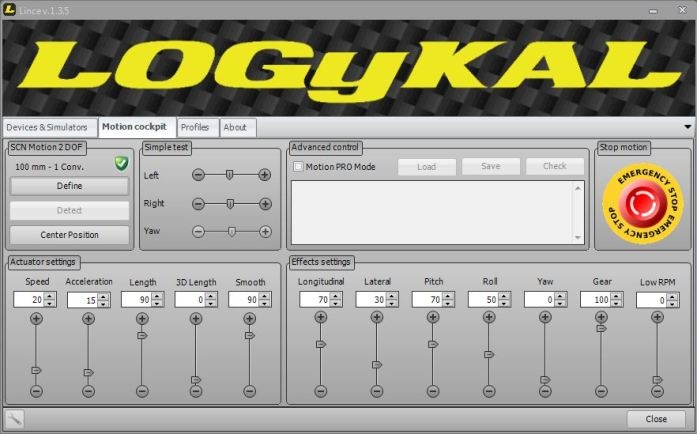Step down the Roll value spinner
This screenshot has width=697, height=434.
[504, 303]
